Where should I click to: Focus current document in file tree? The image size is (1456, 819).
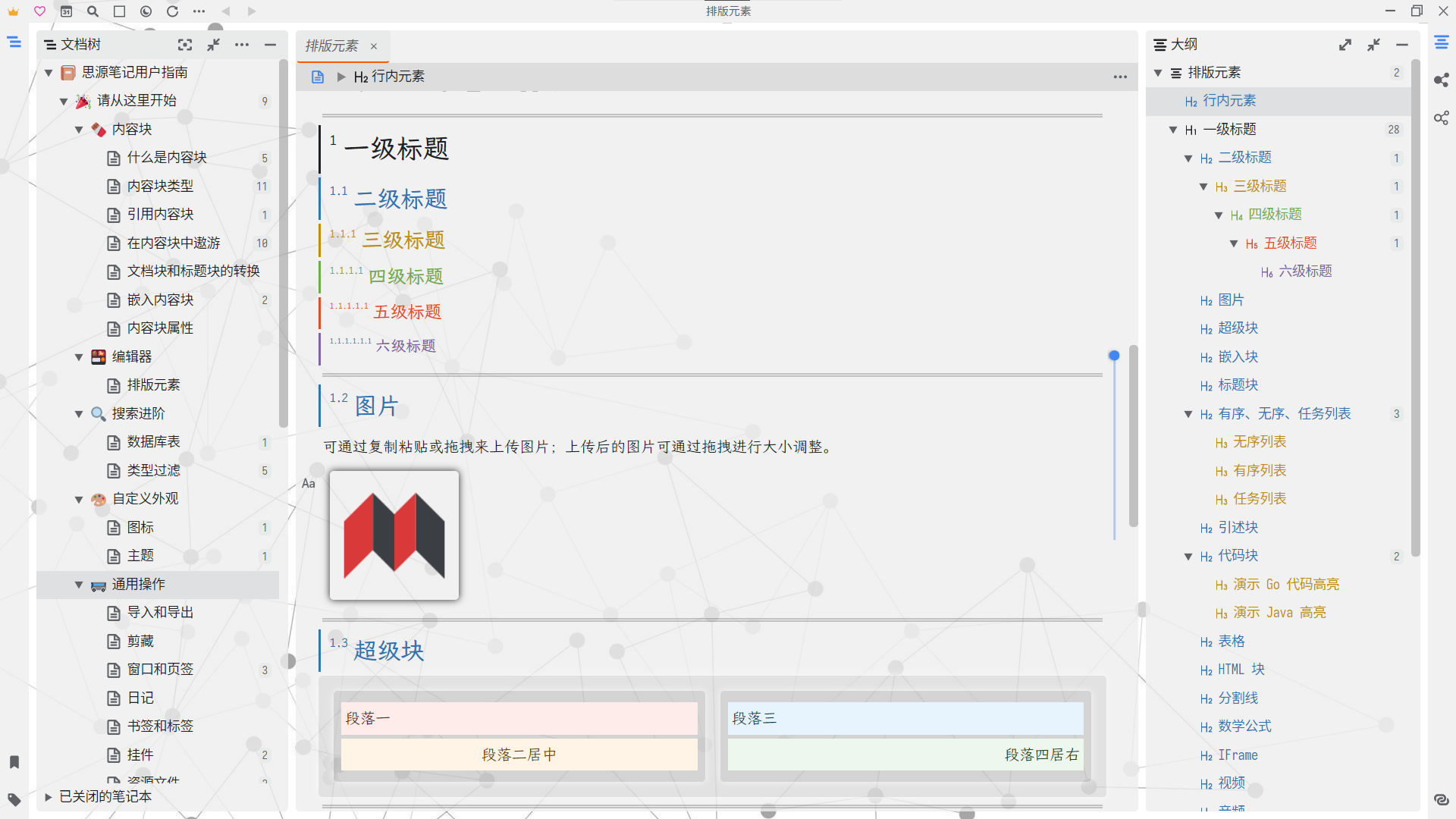pyautogui.click(x=185, y=45)
